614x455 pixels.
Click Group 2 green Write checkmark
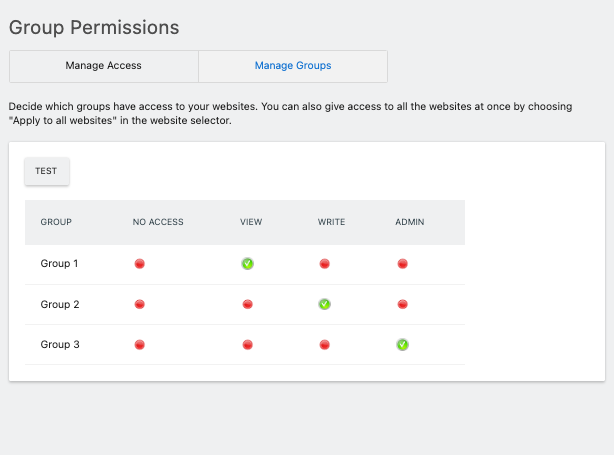325,304
